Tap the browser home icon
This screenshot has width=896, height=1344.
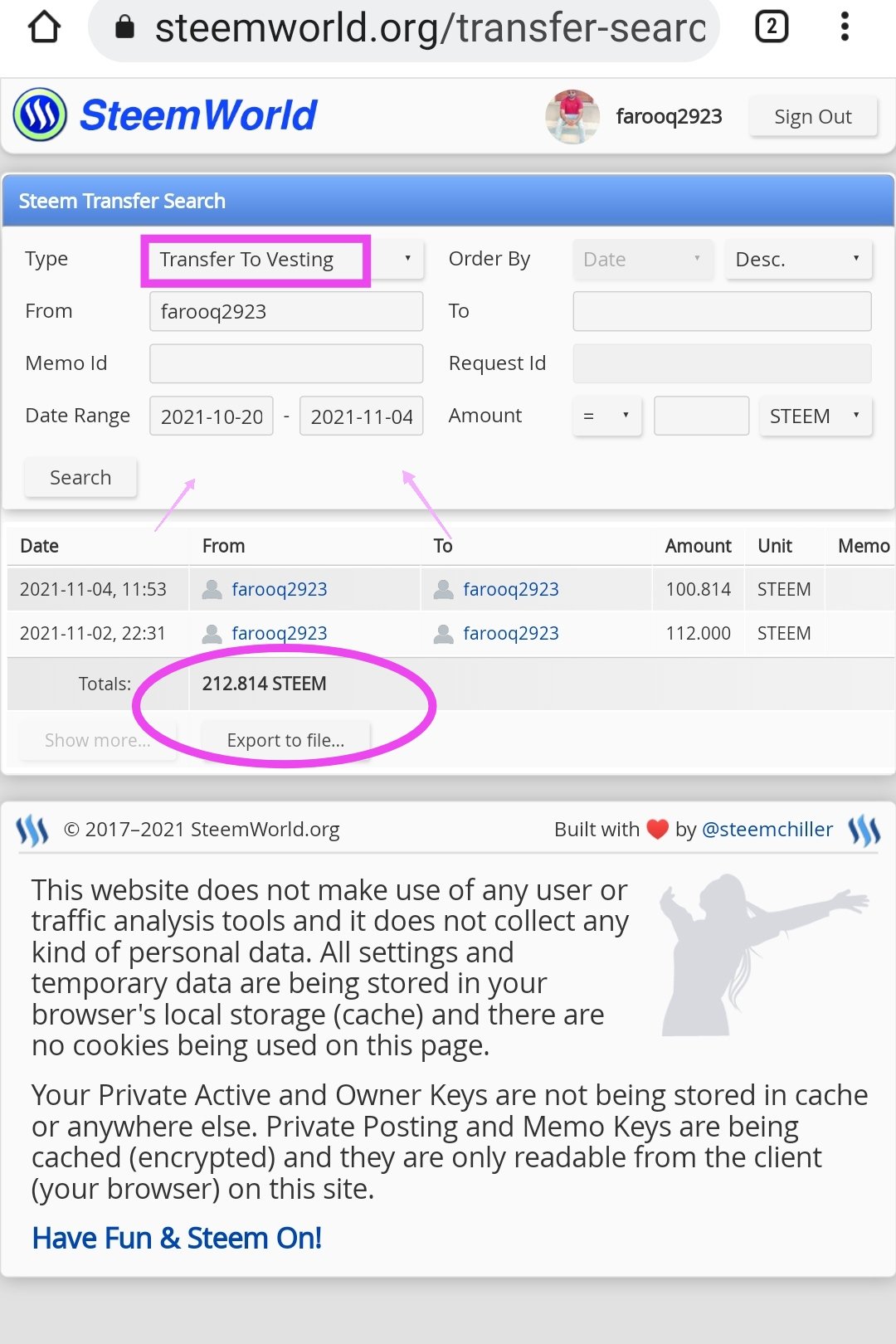coord(44,27)
